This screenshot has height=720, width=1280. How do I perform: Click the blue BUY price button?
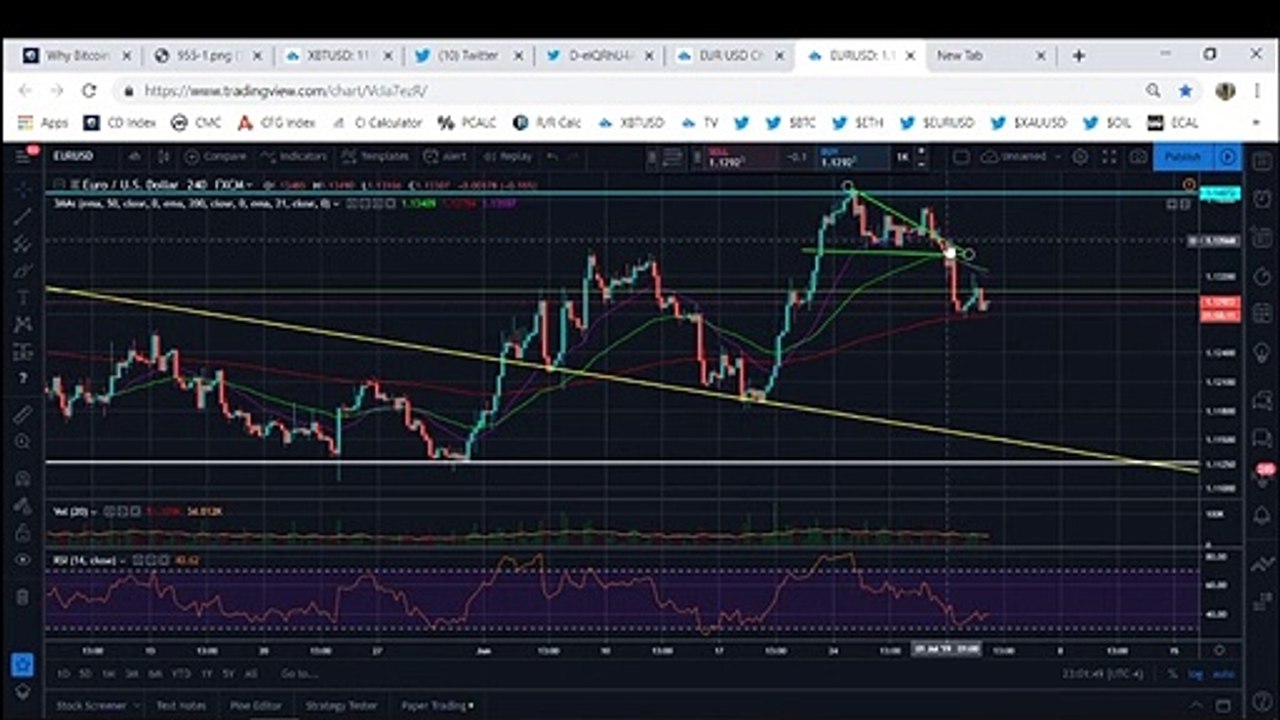point(852,157)
